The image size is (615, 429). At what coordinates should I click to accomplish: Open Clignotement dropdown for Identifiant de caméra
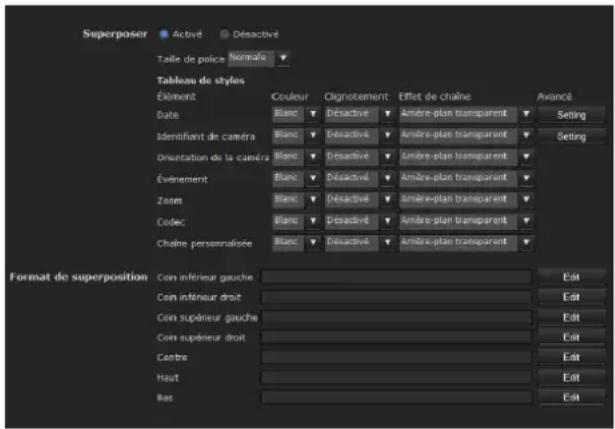360,135
